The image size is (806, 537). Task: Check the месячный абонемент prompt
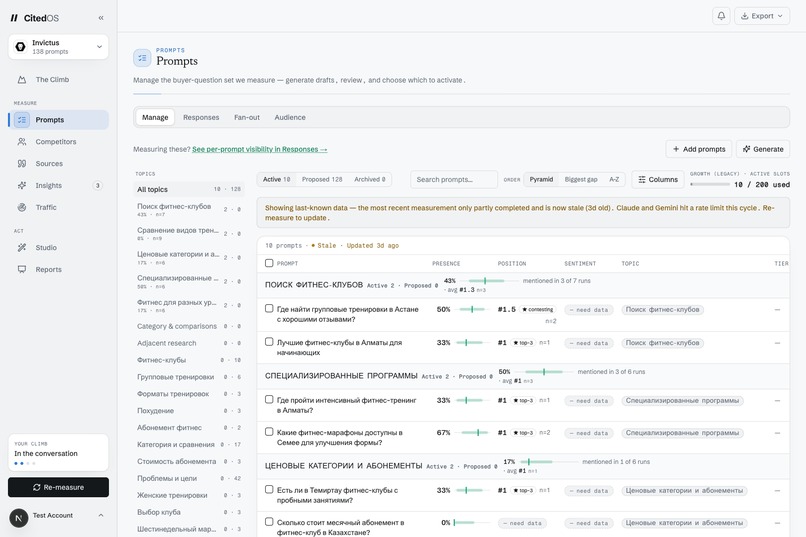pyautogui.click(x=269, y=522)
